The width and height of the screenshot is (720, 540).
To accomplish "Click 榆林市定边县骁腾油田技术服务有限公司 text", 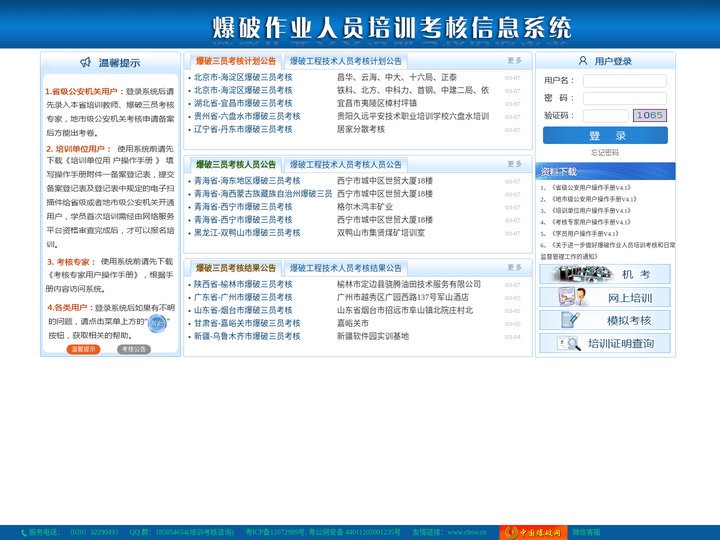I will coord(409,284).
